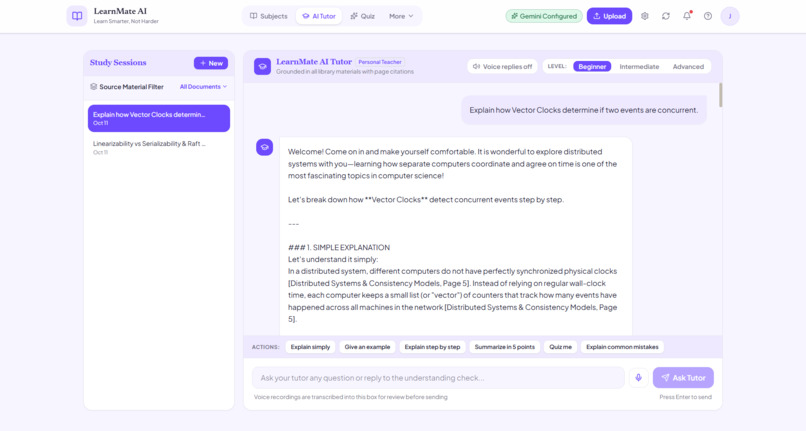Image resolution: width=806 pixels, height=431 pixels.
Task: Open the All Documents filter dropdown
Action: pos(204,86)
